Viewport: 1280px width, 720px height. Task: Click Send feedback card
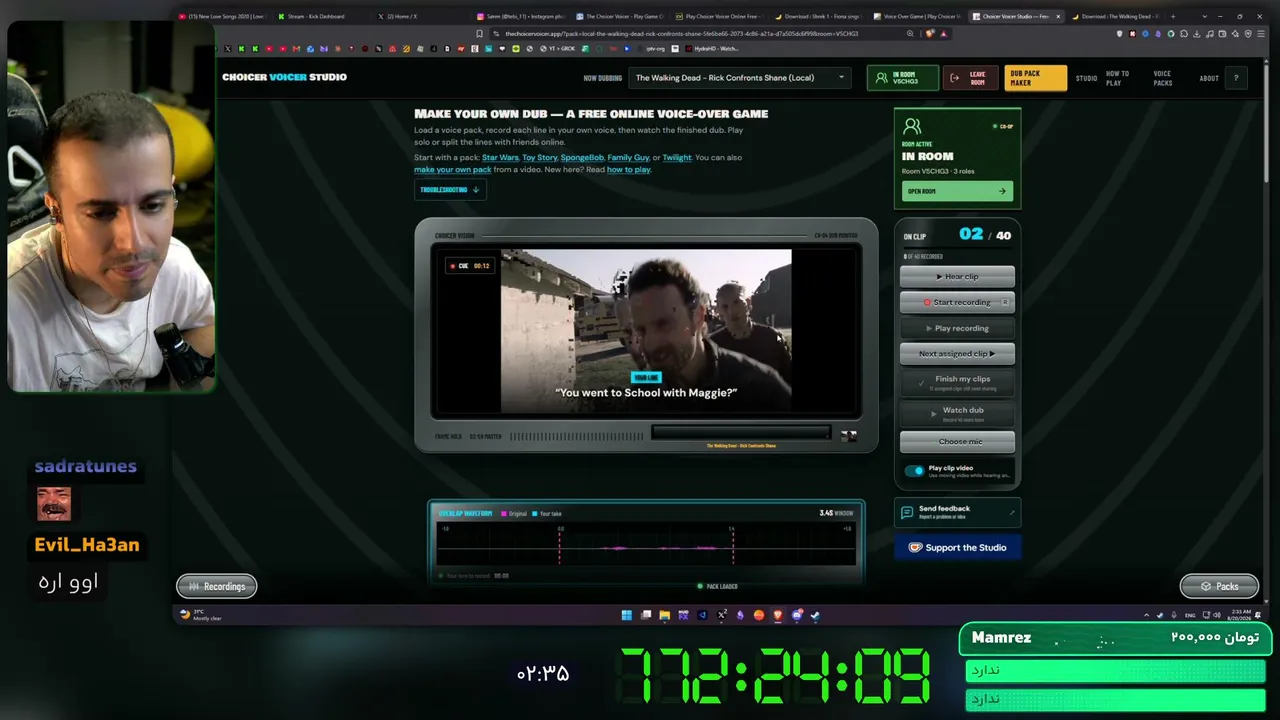click(957, 512)
